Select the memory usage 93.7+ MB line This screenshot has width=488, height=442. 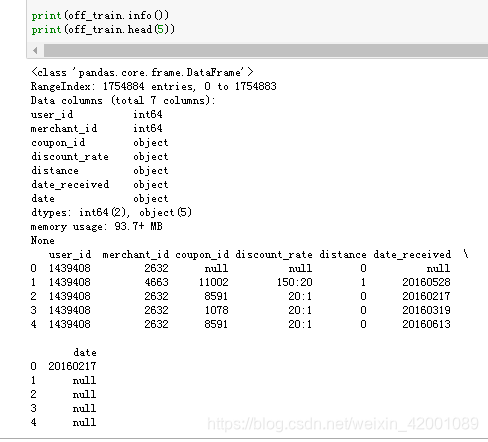(97, 226)
